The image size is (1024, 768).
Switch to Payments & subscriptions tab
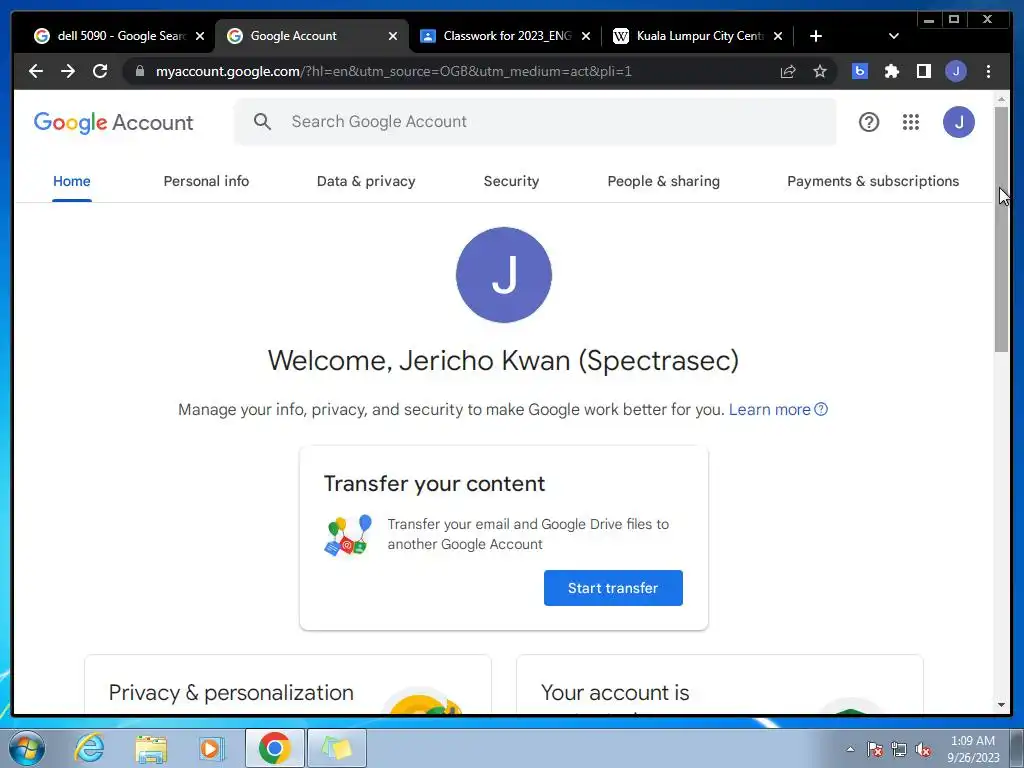(873, 182)
